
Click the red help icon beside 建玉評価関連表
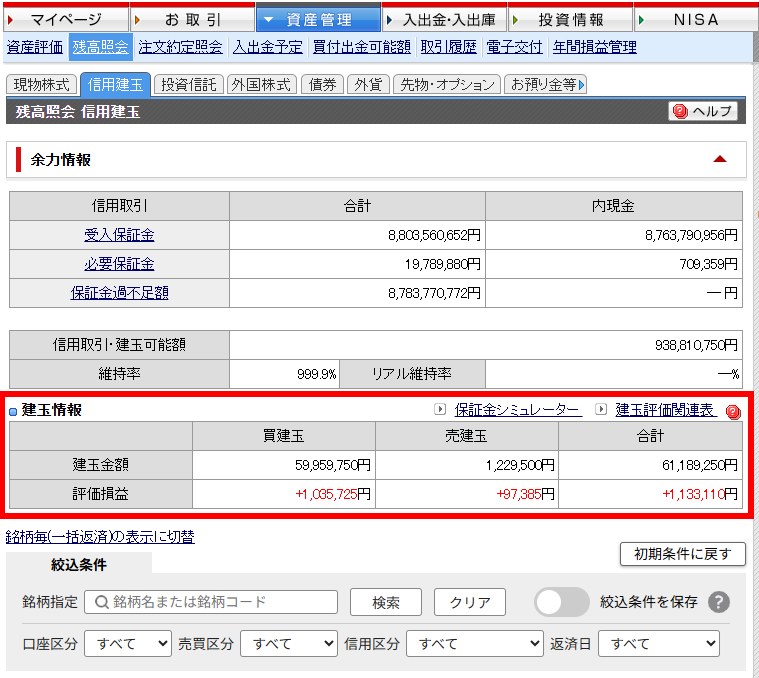click(x=733, y=411)
